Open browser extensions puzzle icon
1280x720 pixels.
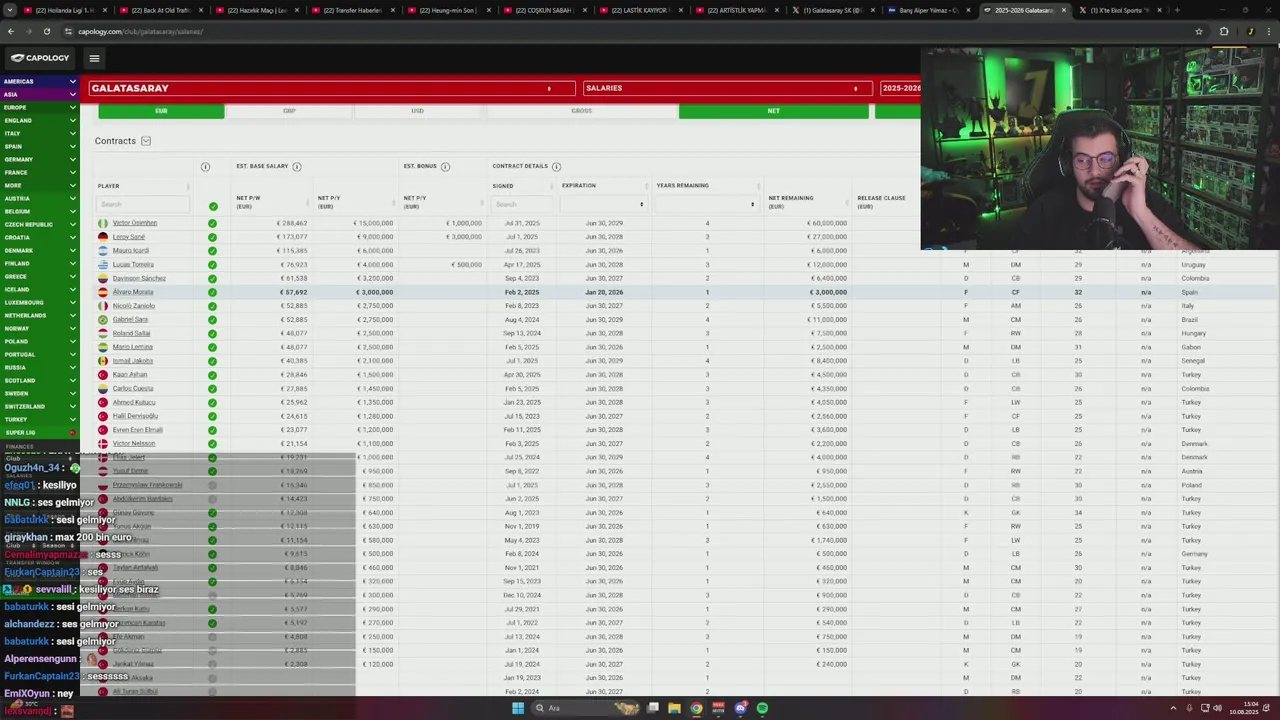pyautogui.click(x=1224, y=31)
